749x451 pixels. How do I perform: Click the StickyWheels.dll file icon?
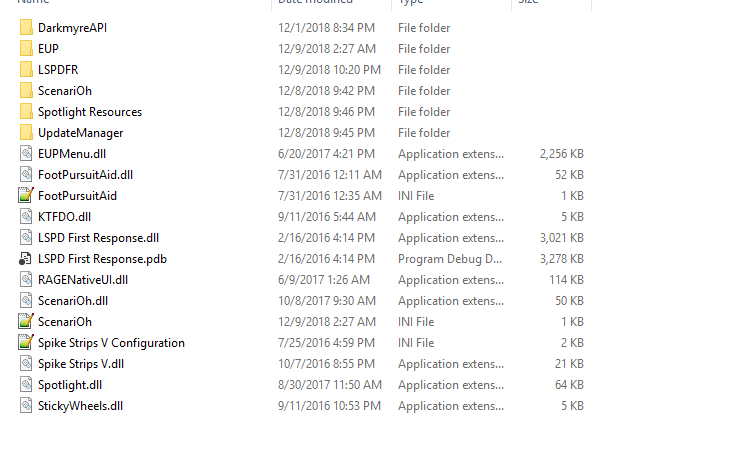pyautogui.click(x=26, y=406)
